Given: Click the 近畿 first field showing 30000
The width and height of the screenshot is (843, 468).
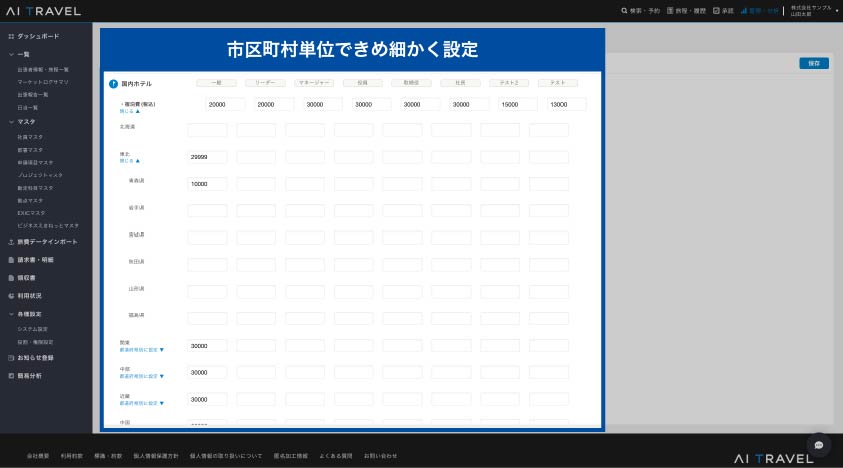Looking at the screenshot, I should tap(207, 400).
